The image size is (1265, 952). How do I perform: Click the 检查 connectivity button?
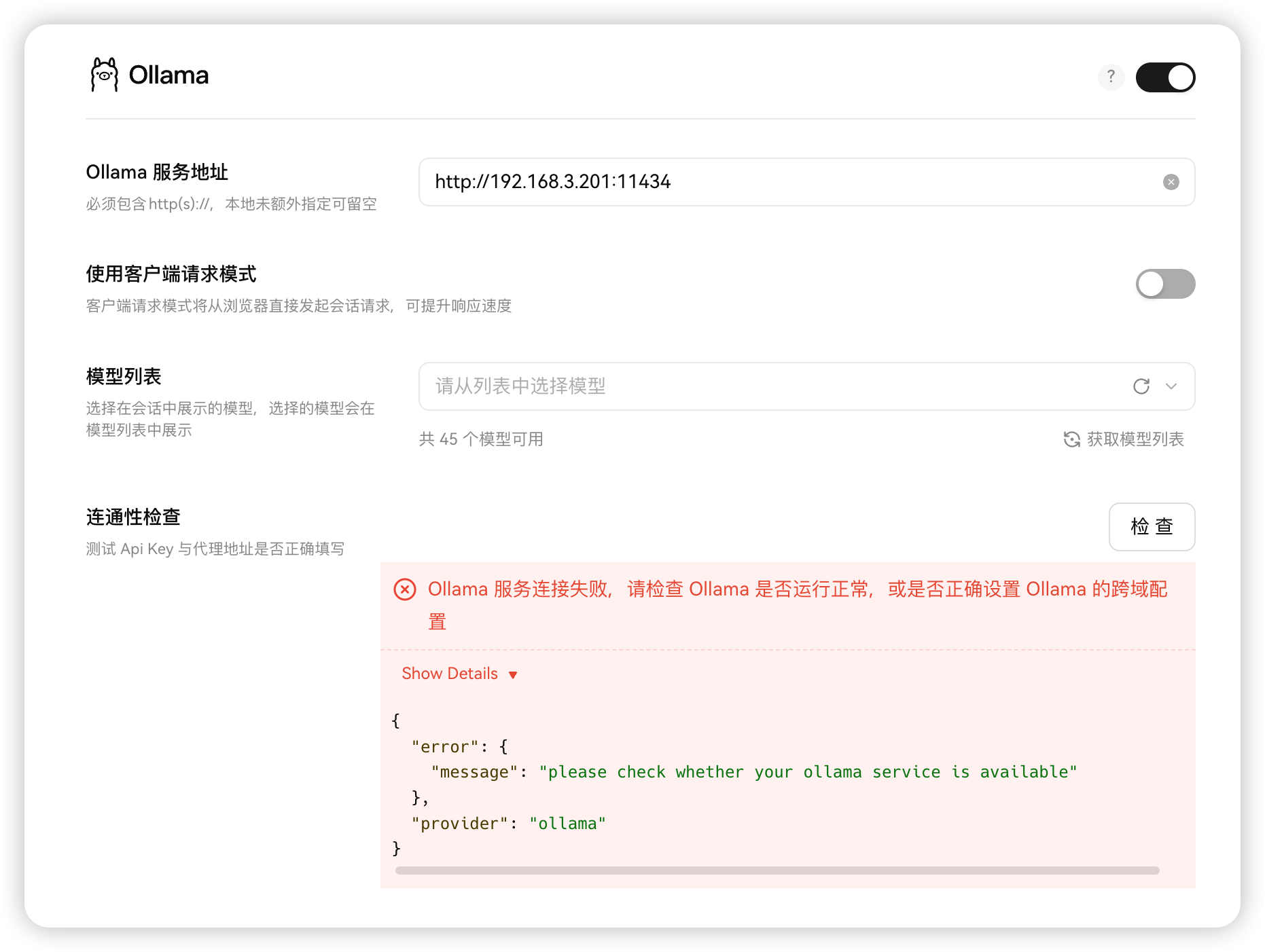click(x=1152, y=527)
